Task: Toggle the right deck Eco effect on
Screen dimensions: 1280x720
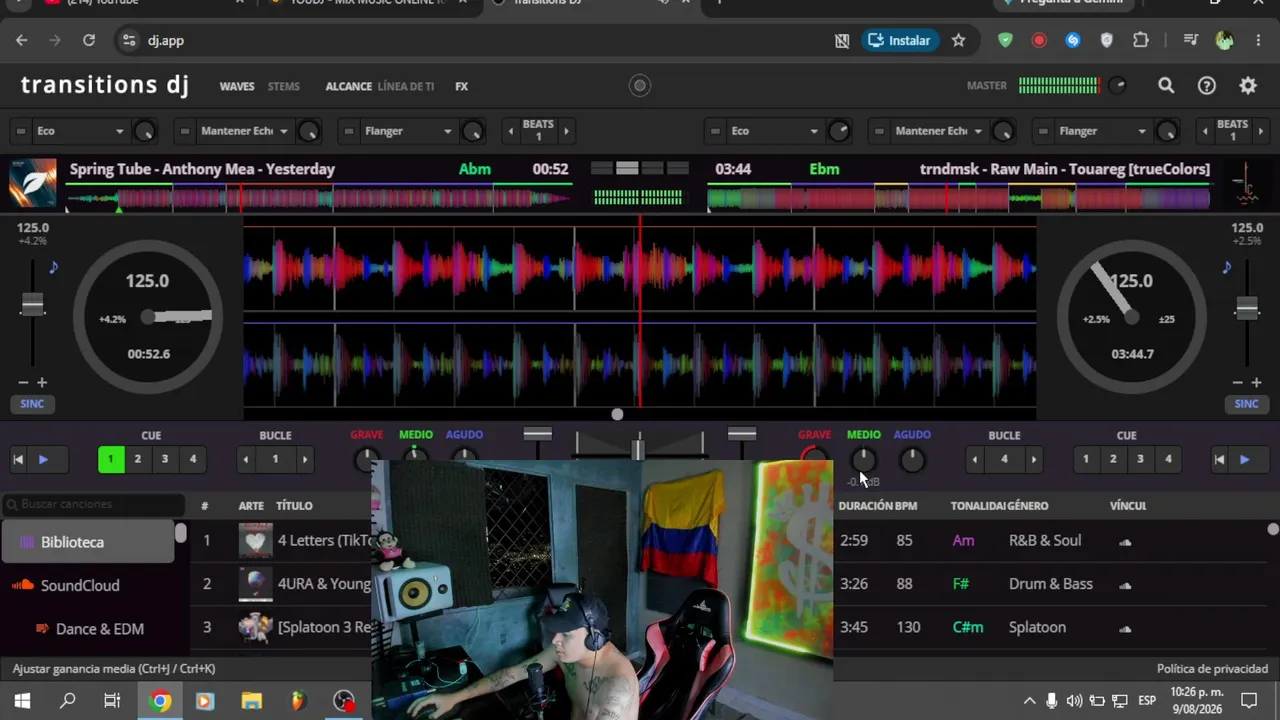Action: point(715,131)
